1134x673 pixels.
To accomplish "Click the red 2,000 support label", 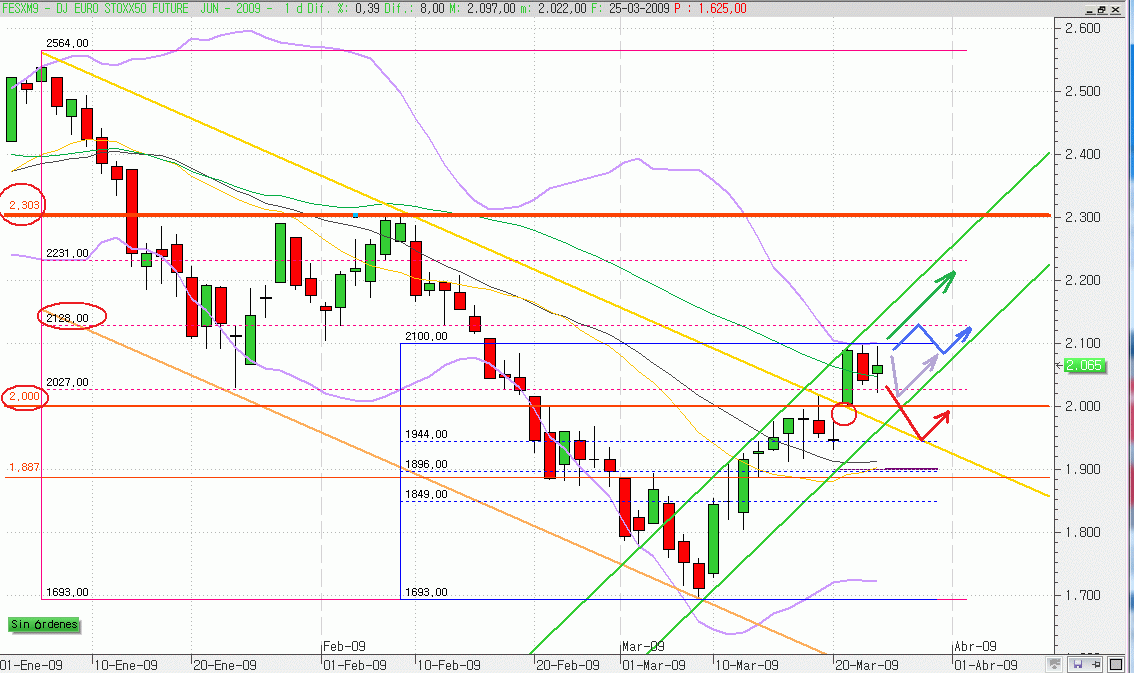I will click(x=24, y=396).
